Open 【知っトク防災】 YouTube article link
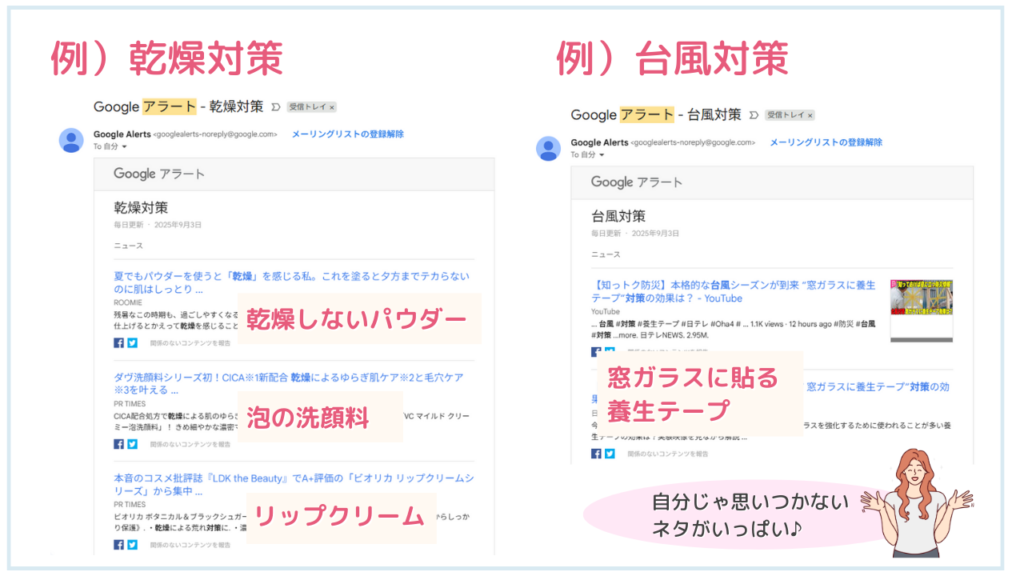 733,292
